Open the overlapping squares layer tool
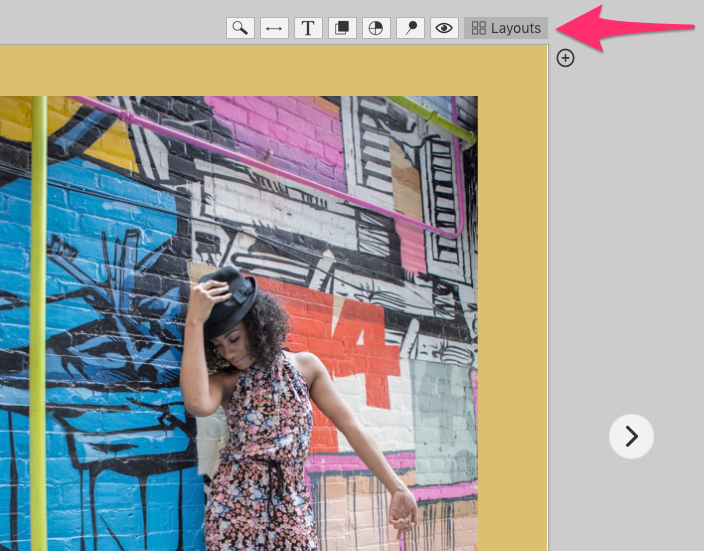The image size is (704, 551). click(342, 28)
